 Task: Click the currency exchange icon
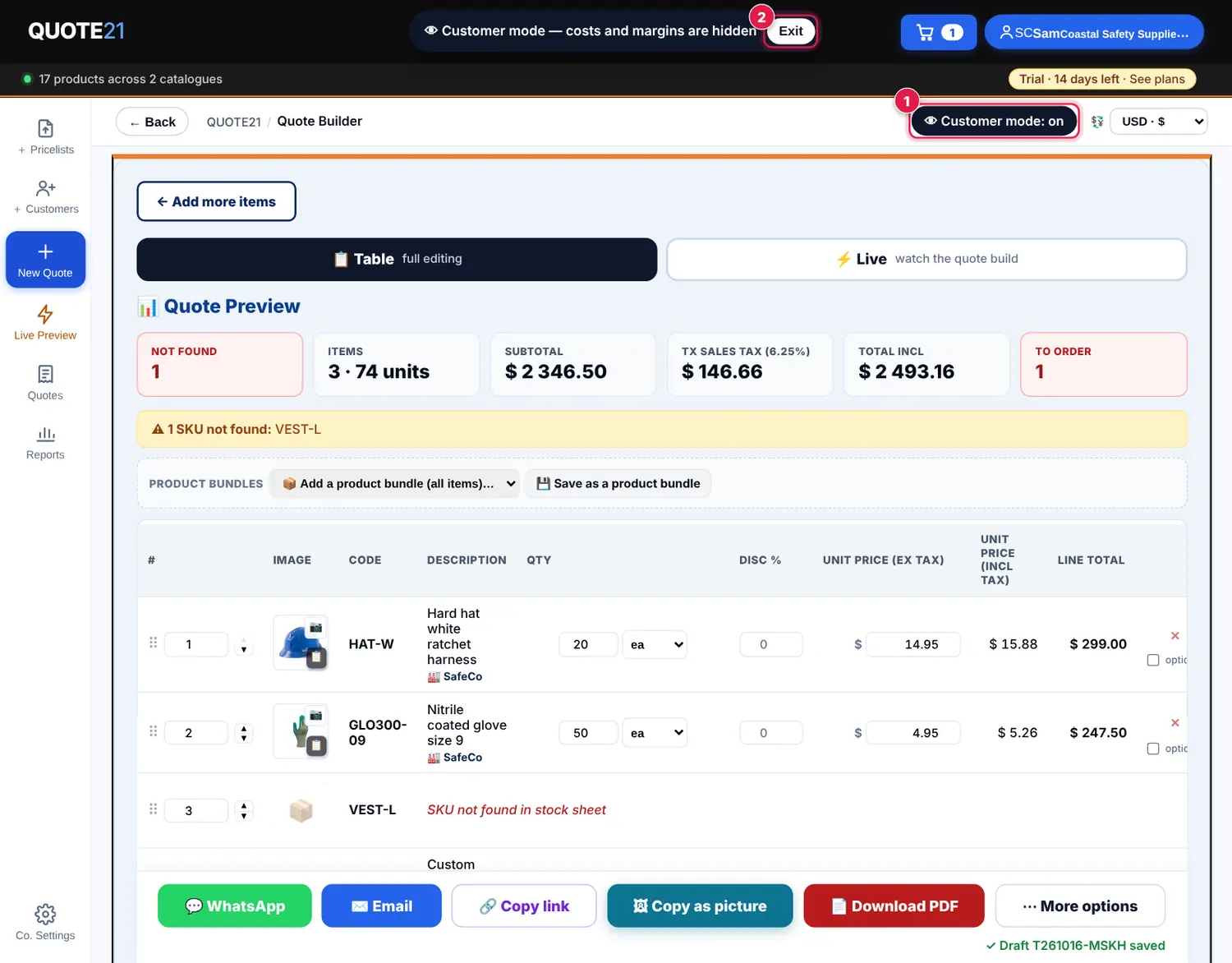point(1096,122)
